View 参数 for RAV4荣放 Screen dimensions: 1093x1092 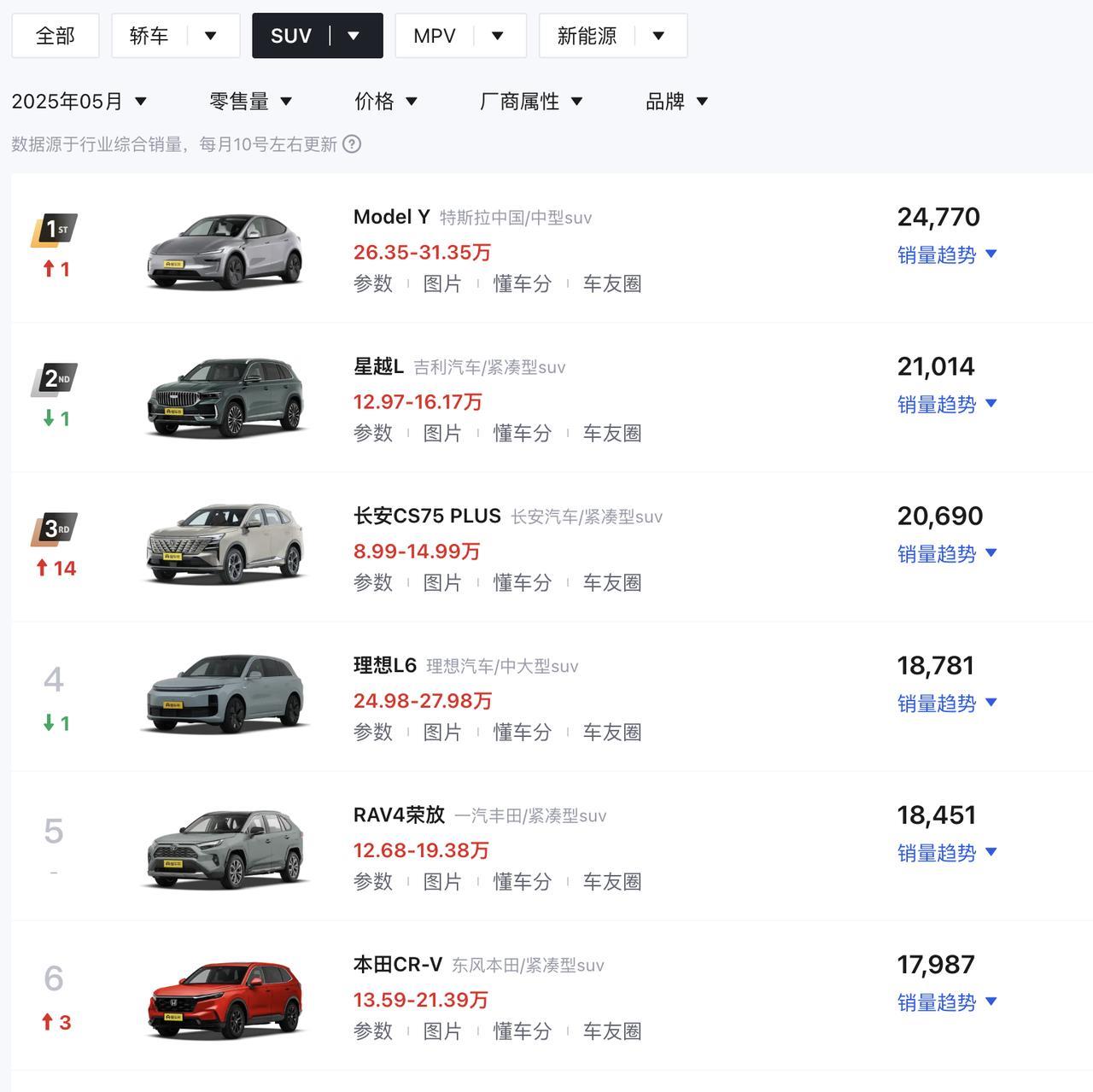click(373, 881)
